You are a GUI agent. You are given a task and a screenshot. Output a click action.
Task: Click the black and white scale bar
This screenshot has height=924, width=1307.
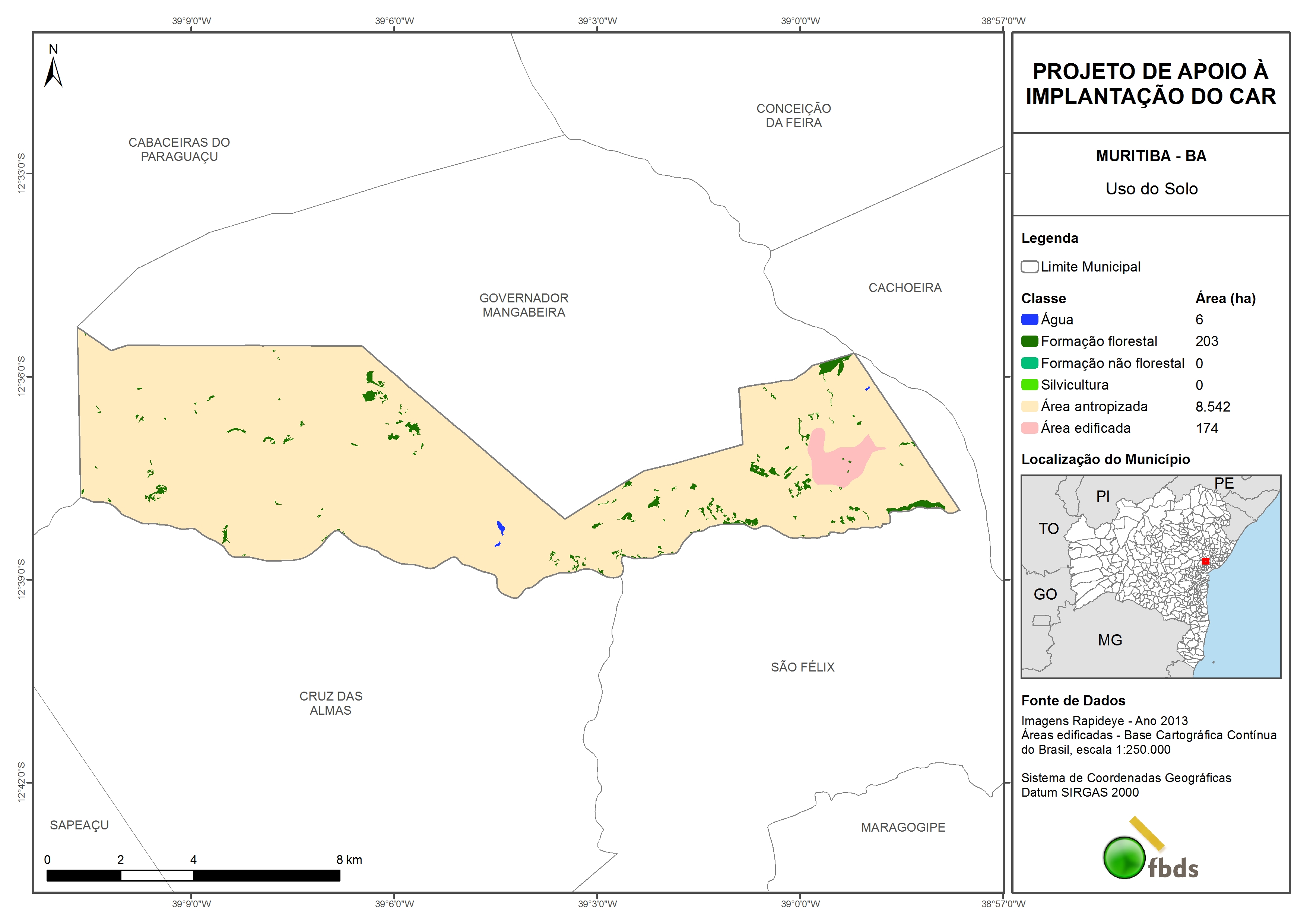193,875
